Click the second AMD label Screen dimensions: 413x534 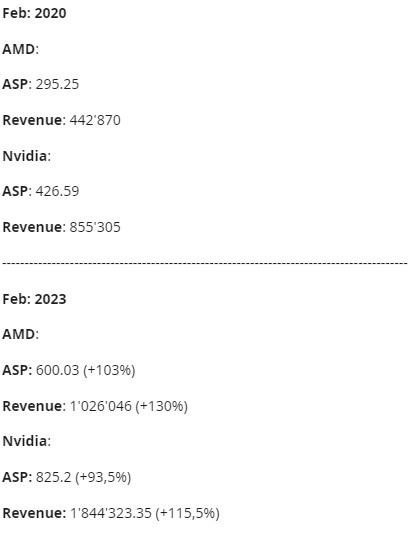(x=20, y=334)
